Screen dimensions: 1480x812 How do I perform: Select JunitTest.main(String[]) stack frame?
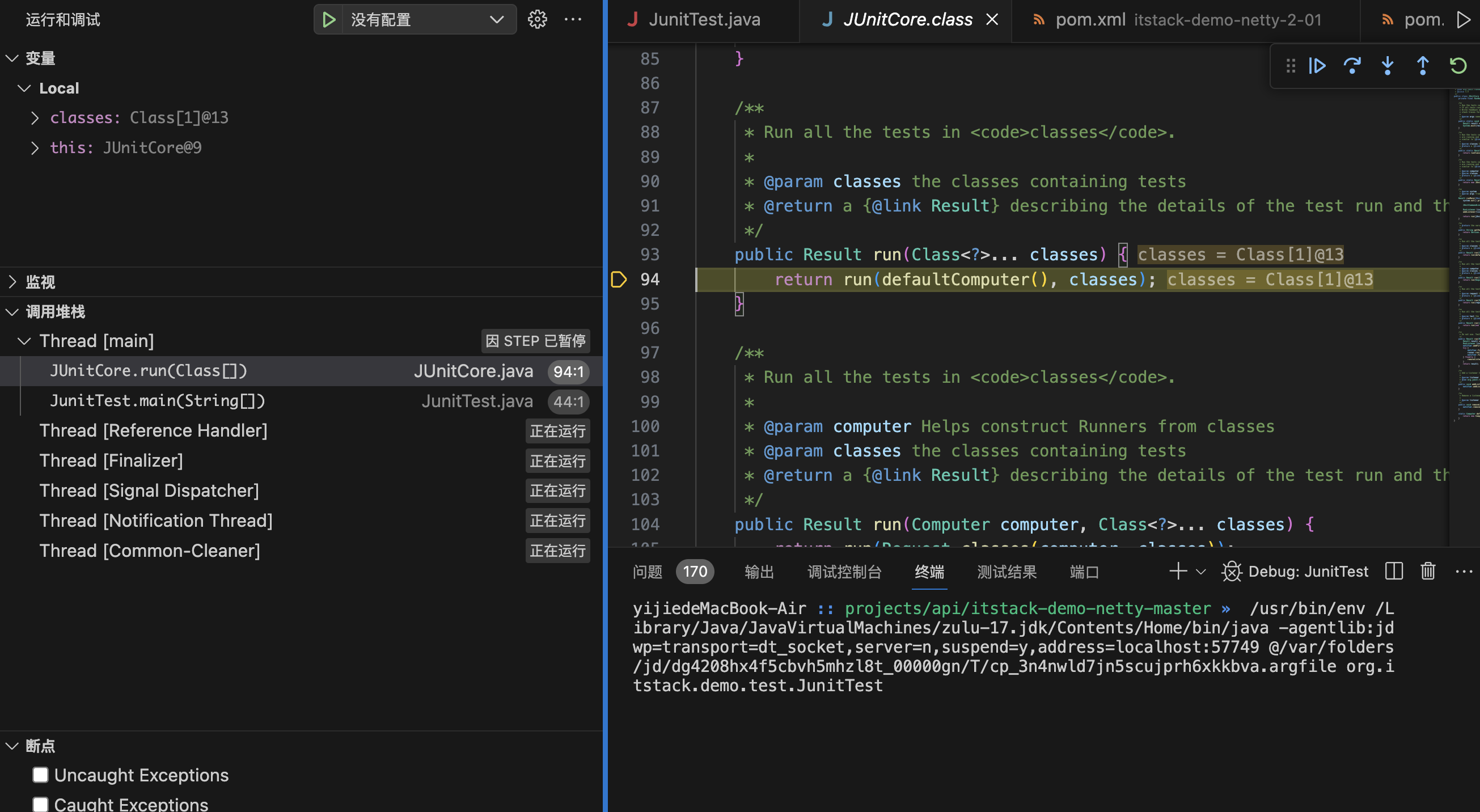click(x=301, y=401)
